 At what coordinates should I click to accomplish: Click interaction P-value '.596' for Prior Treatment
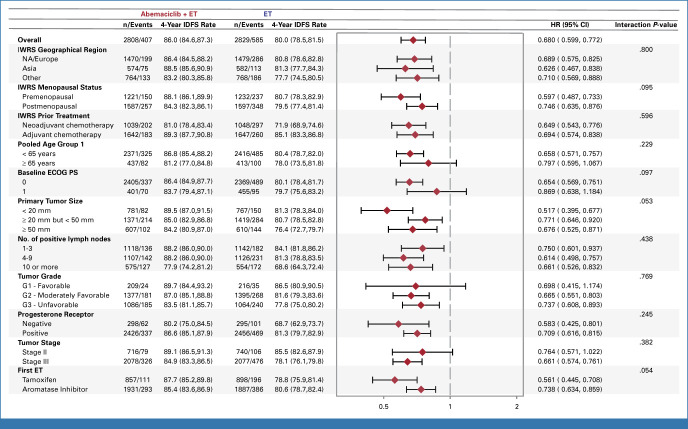pyautogui.click(x=646, y=116)
